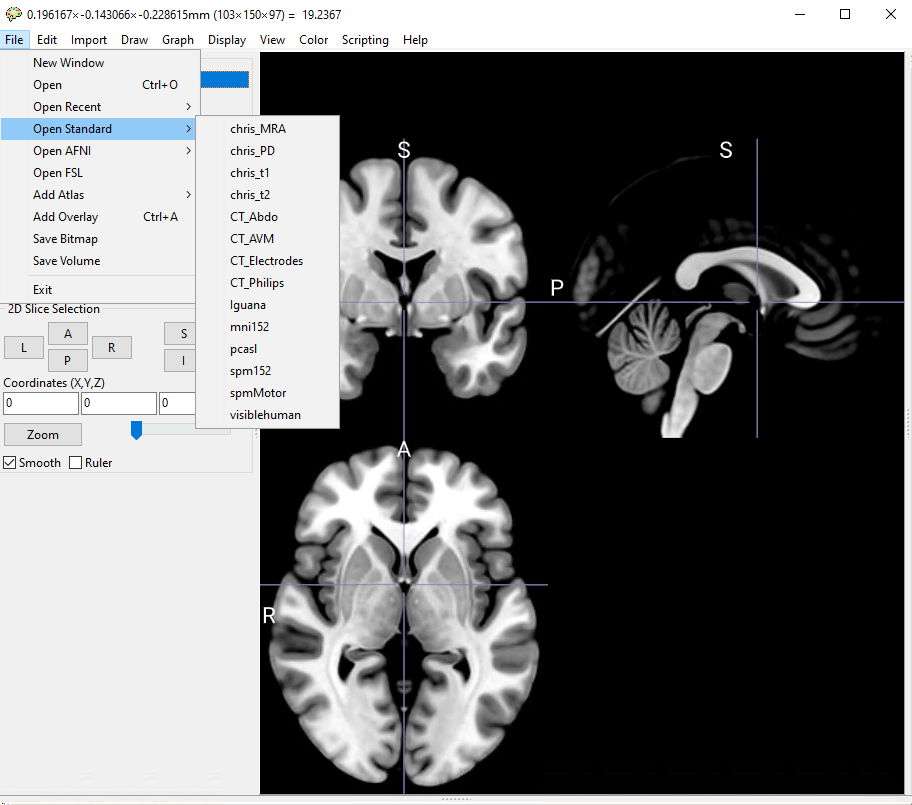This screenshot has width=912, height=805.
Task: Click the R slice direction button
Action: pos(112,347)
